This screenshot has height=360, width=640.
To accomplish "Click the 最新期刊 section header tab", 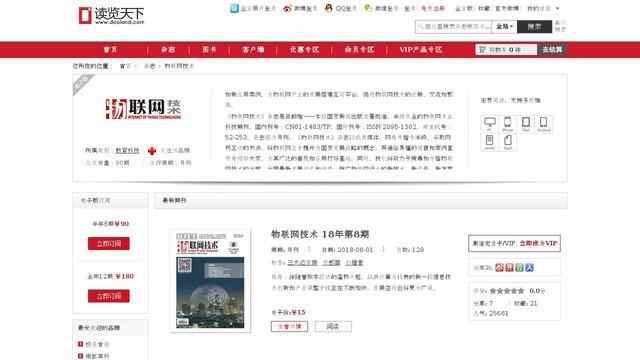I will 174,200.
